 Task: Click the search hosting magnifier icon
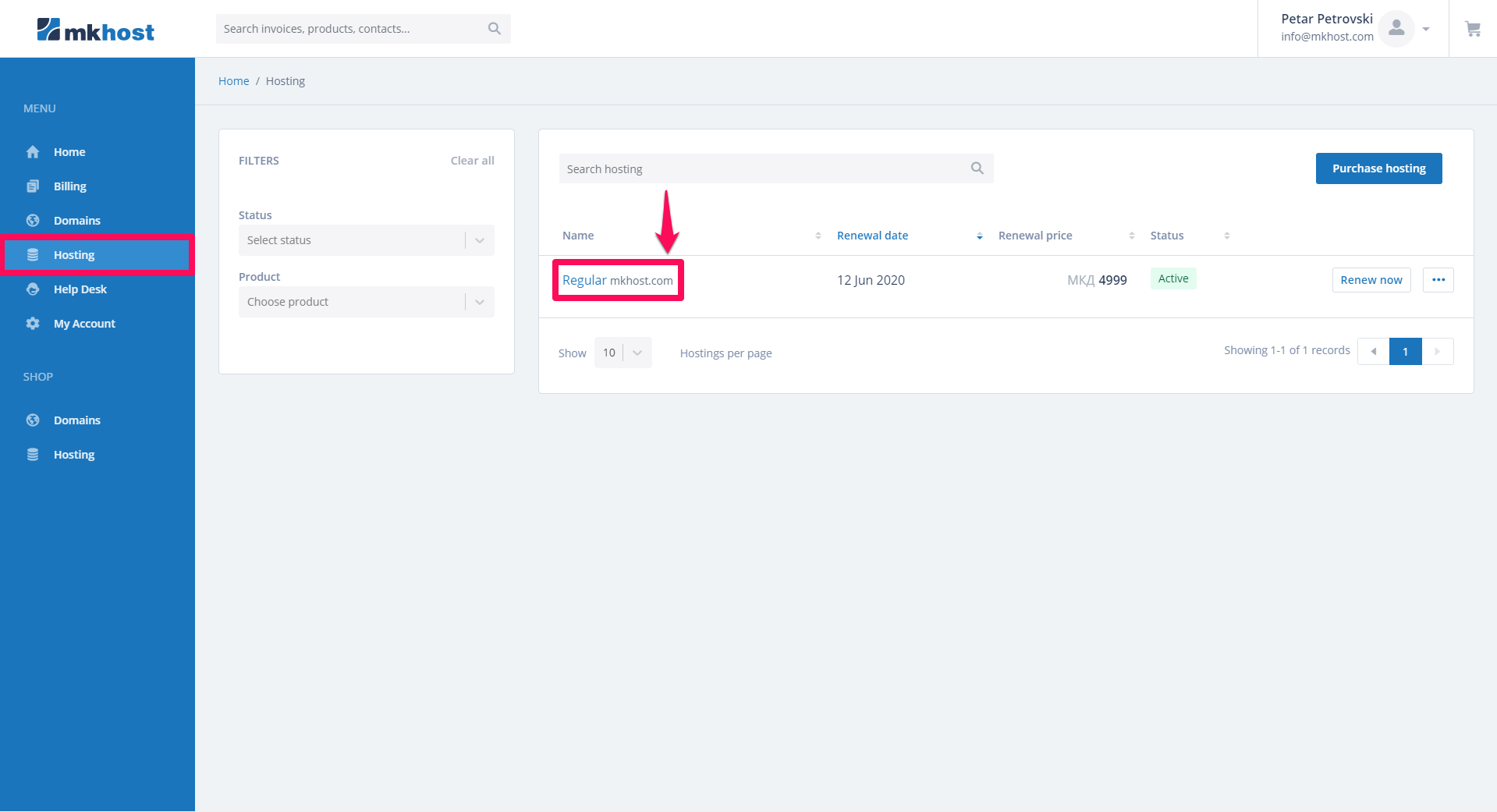(x=977, y=168)
